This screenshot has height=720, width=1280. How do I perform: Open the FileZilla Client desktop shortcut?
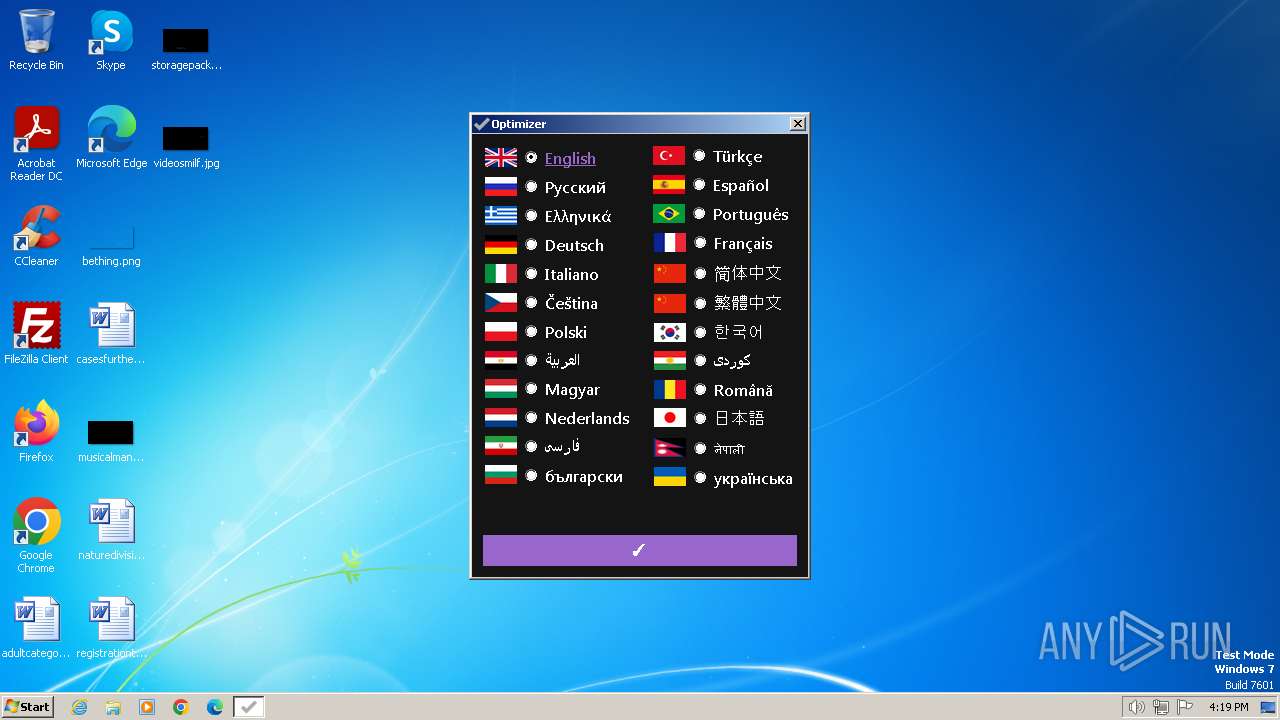click(x=36, y=334)
